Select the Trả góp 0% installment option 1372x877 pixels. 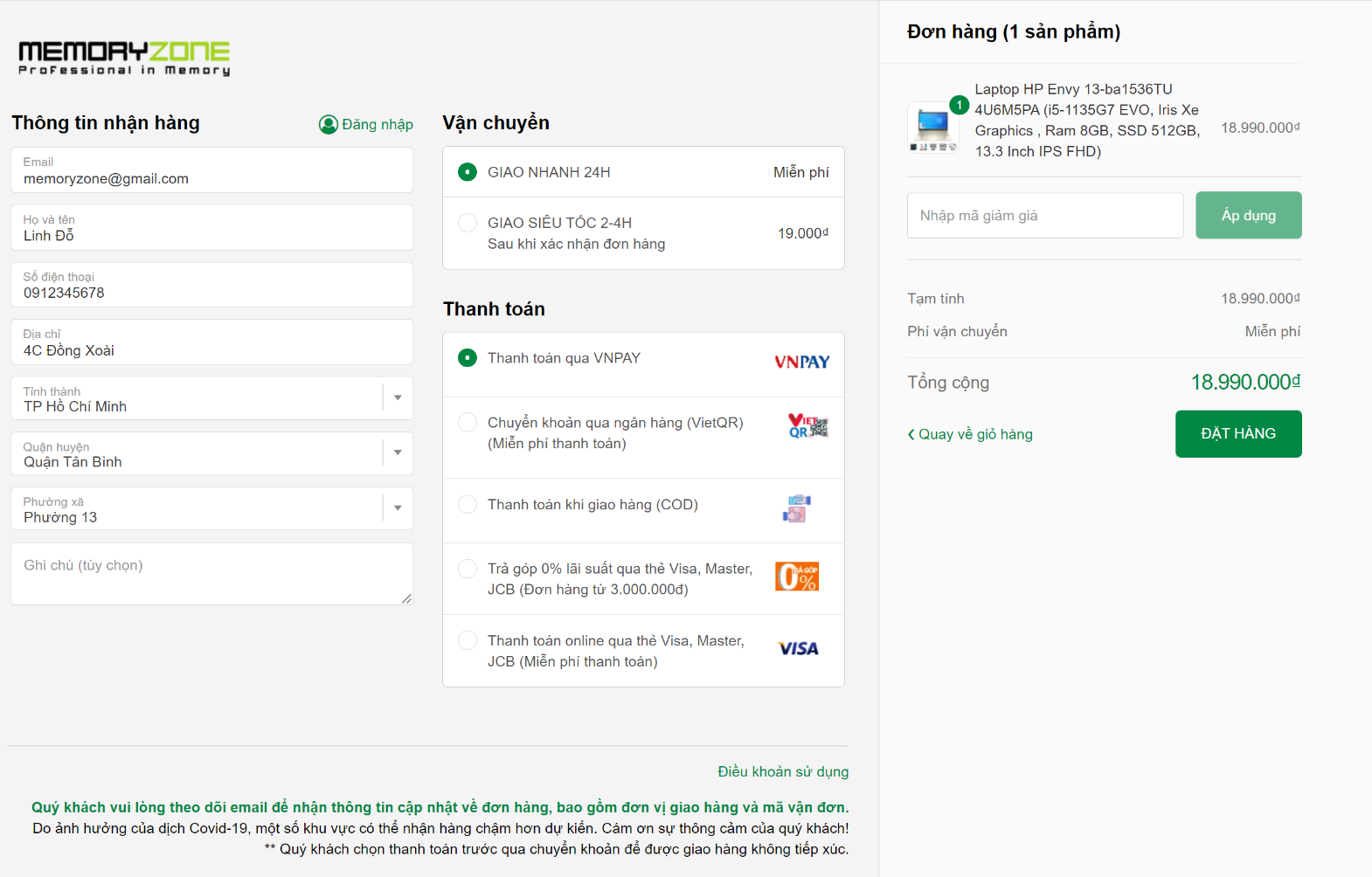[468, 569]
